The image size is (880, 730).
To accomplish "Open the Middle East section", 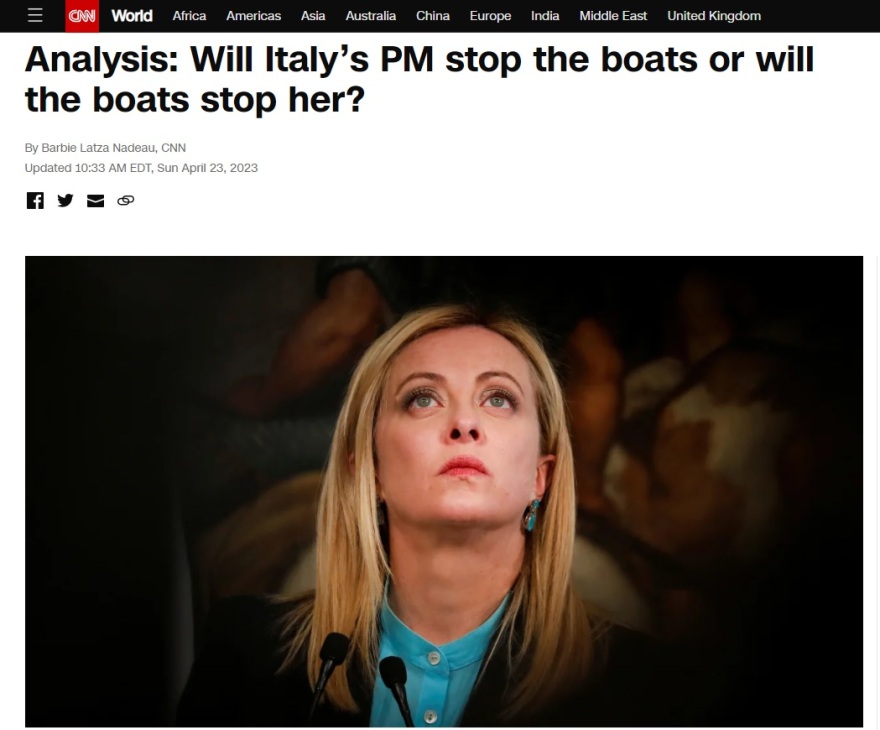I will (x=613, y=16).
